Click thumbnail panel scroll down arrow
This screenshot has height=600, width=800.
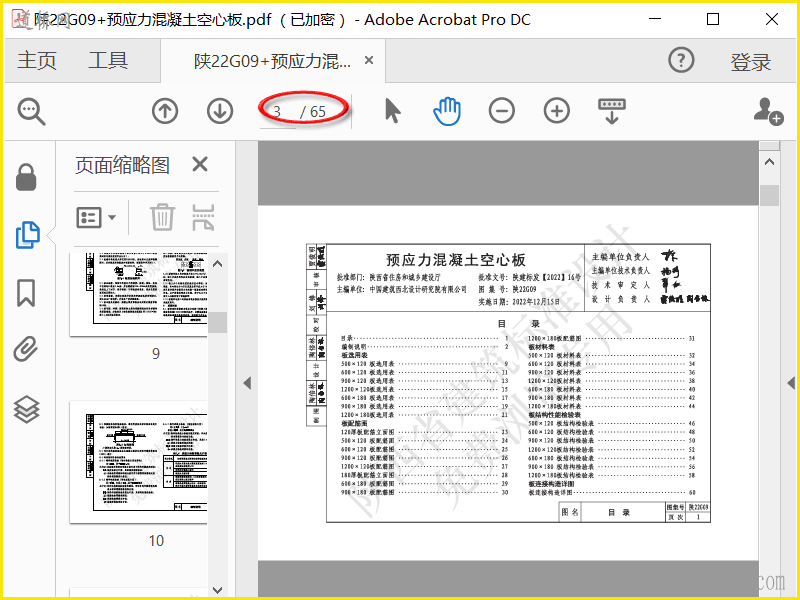click(217, 590)
